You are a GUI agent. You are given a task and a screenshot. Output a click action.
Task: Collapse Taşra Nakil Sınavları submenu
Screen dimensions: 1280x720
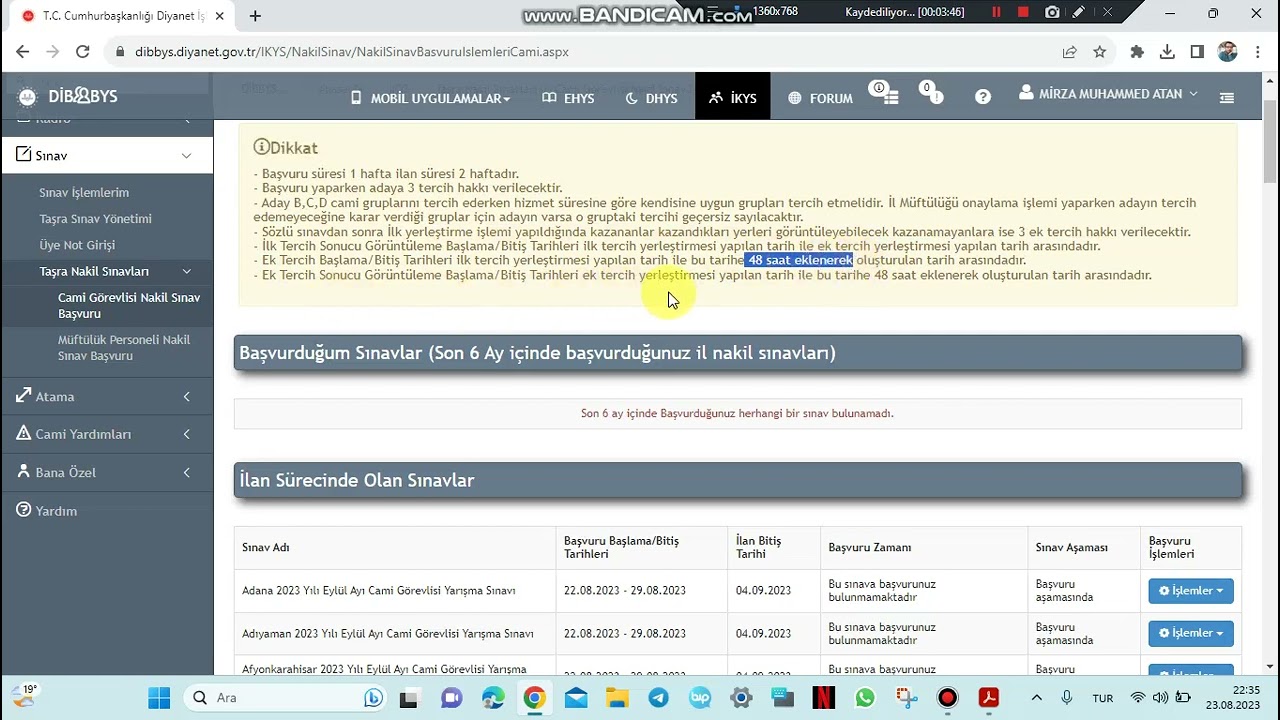pyautogui.click(x=107, y=271)
